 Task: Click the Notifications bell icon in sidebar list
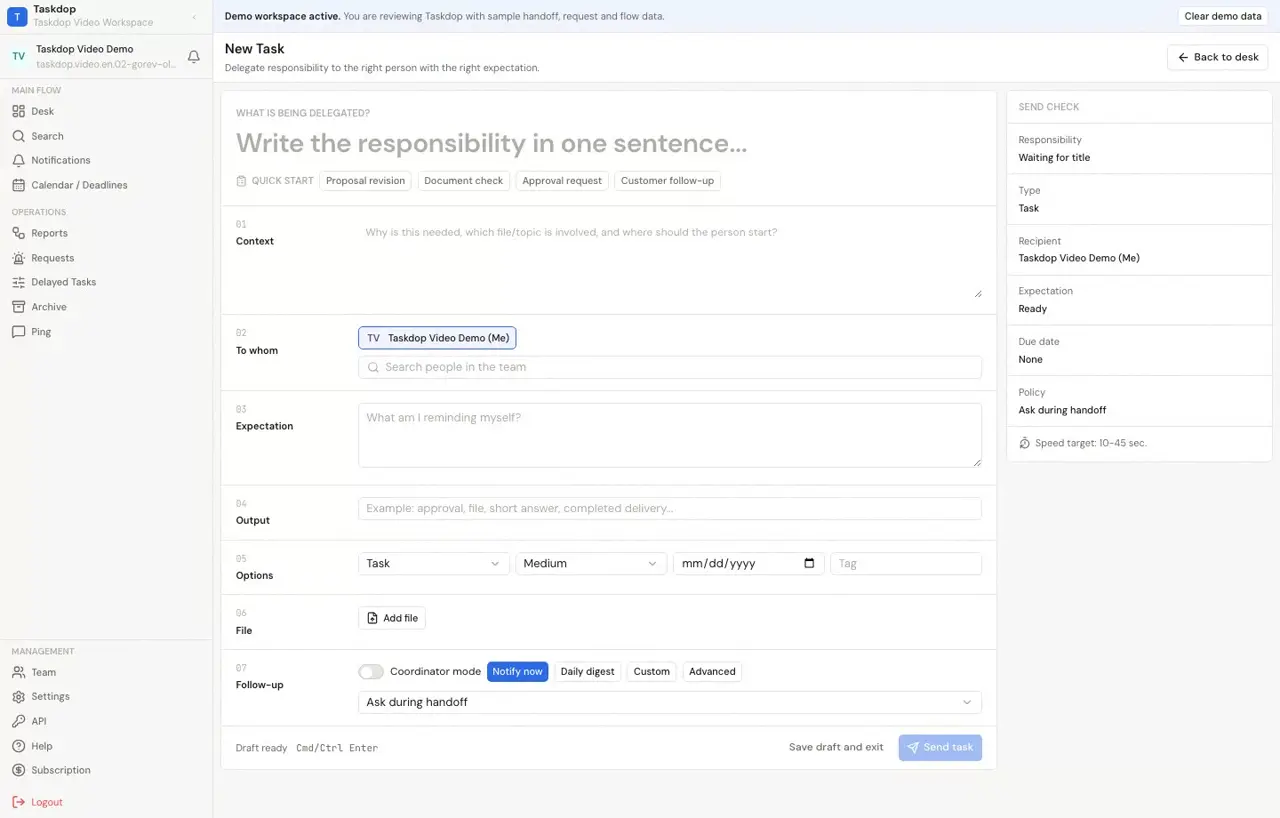(x=18, y=160)
